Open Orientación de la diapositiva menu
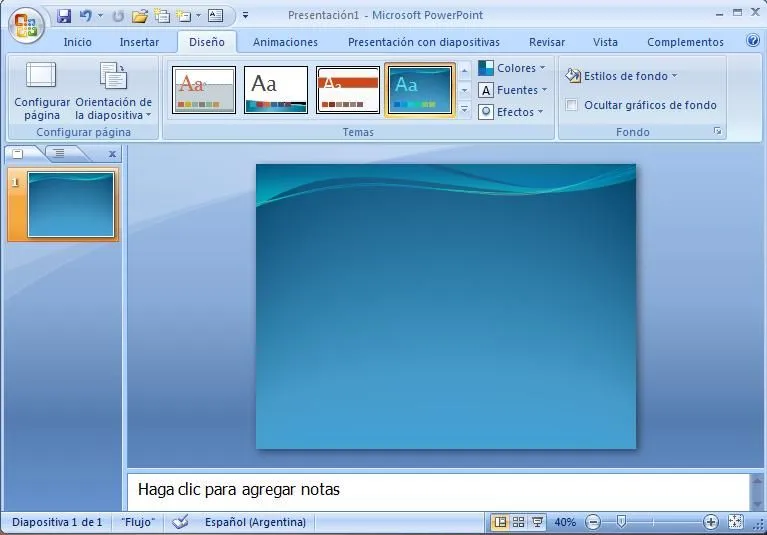Screen dimensions: 767x535 point(113,91)
